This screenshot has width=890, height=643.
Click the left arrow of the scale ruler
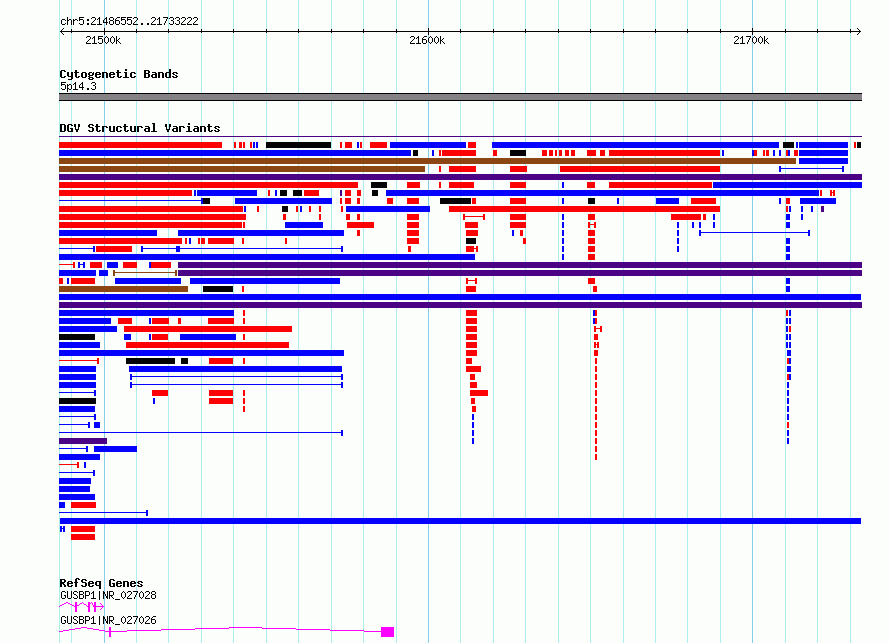(x=62, y=31)
